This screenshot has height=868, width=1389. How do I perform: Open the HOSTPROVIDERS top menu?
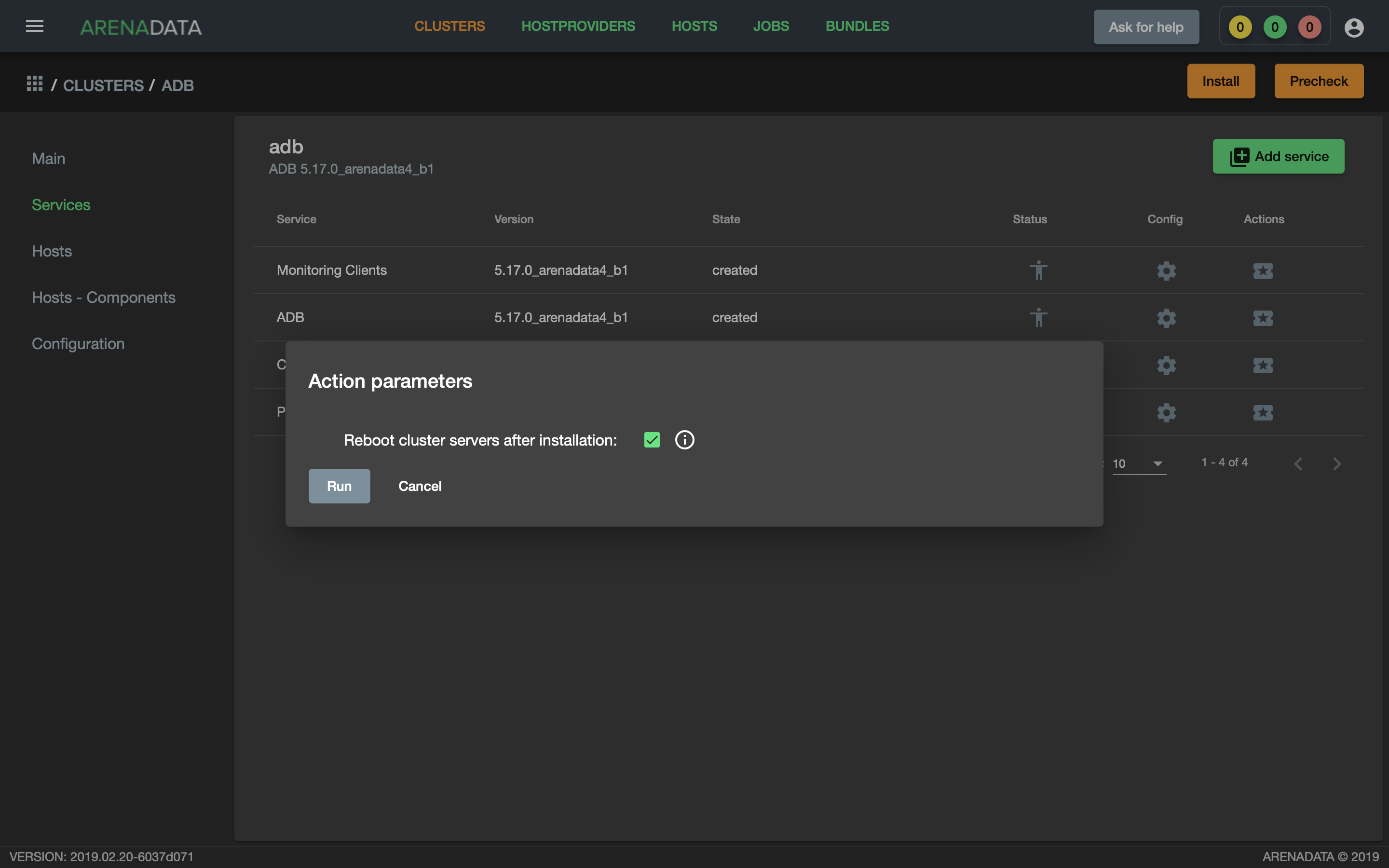click(x=578, y=26)
